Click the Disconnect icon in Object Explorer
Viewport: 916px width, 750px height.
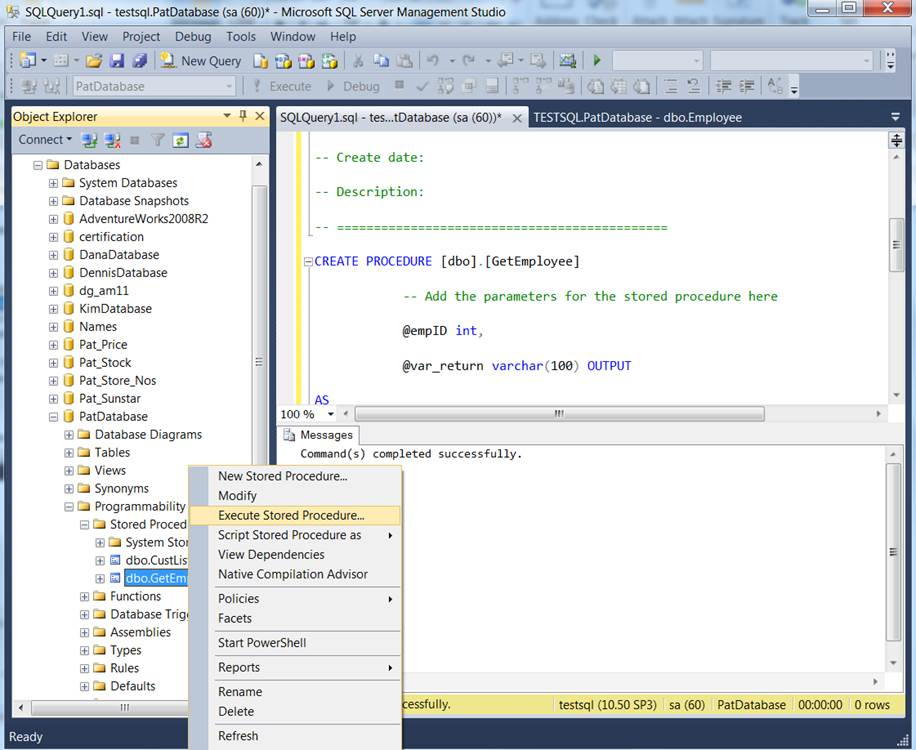pos(112,140)
